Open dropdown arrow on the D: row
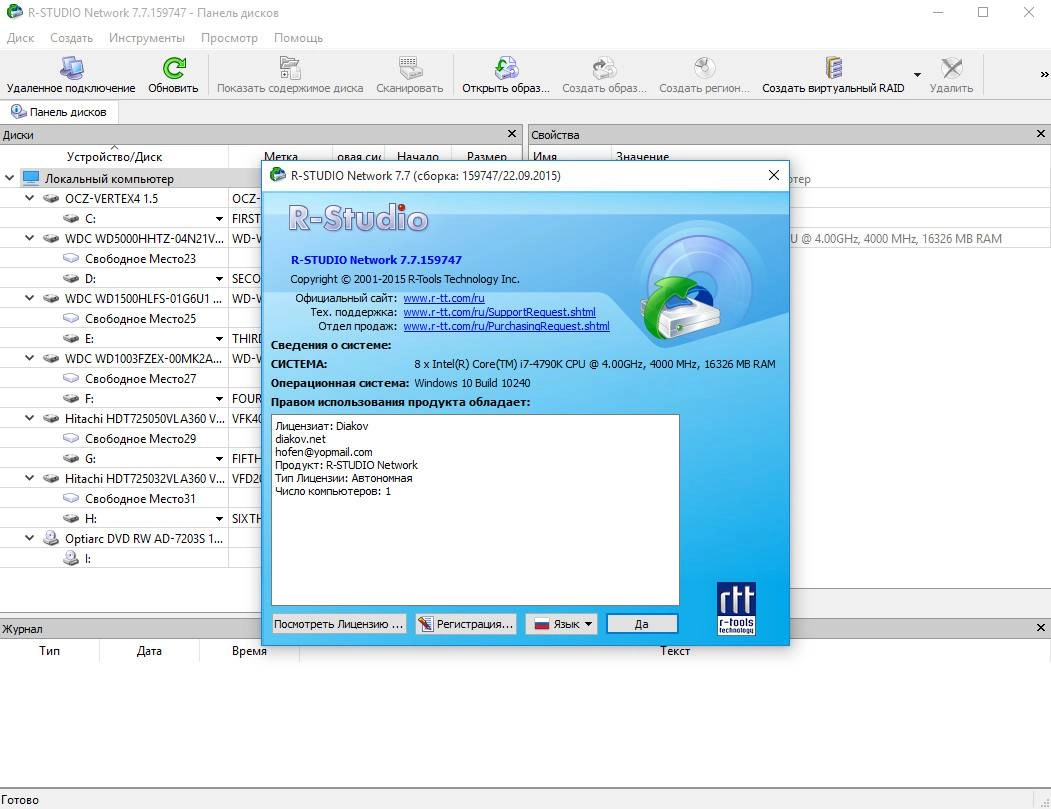This screenshot has height=809, width=1051. [219, 279]
